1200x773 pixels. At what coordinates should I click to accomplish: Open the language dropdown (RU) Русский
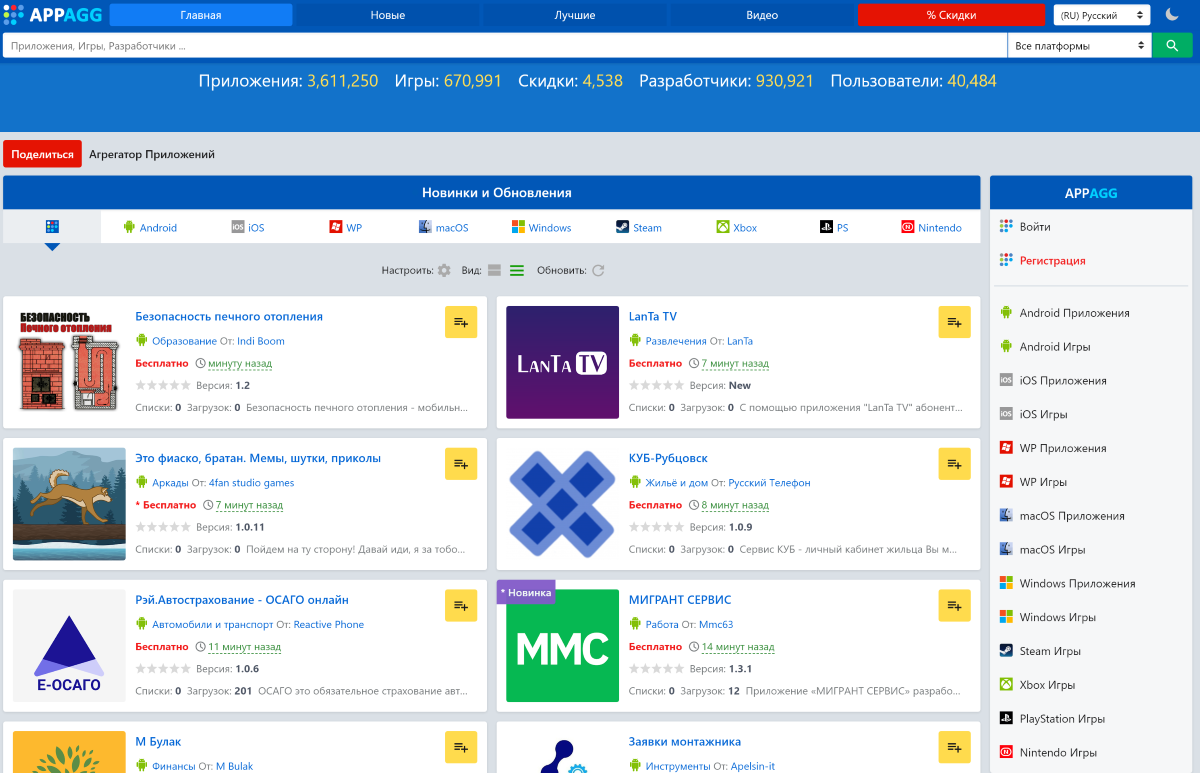tap(1102, 15)
